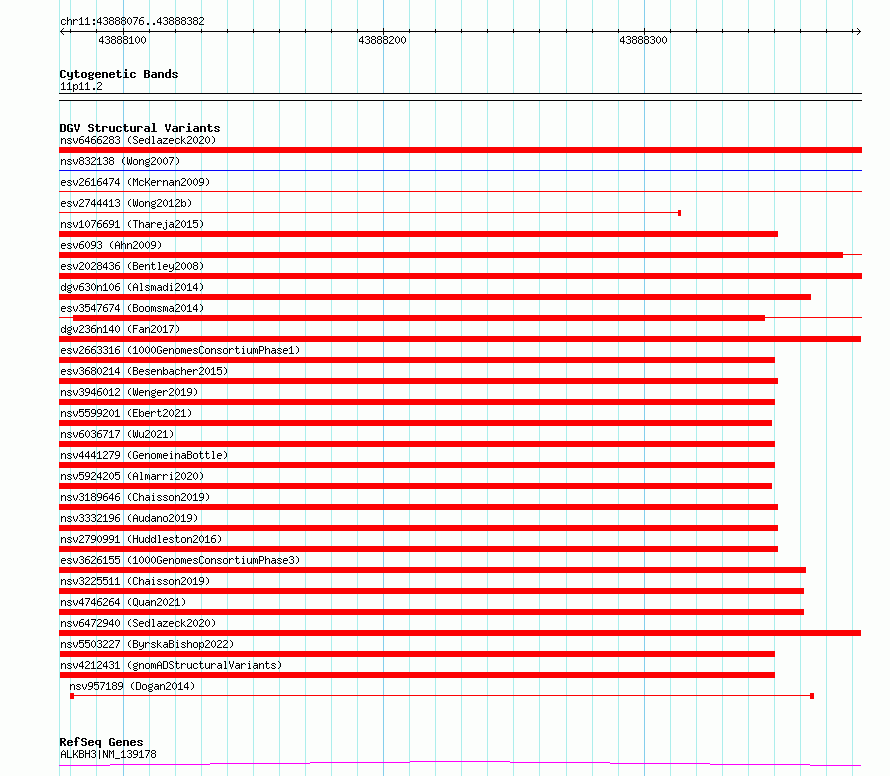The width and height of the screenshot is (890, 776).
Task: Select esv3680214 (Besenbacher2015) label
Action: click(144, 371)
